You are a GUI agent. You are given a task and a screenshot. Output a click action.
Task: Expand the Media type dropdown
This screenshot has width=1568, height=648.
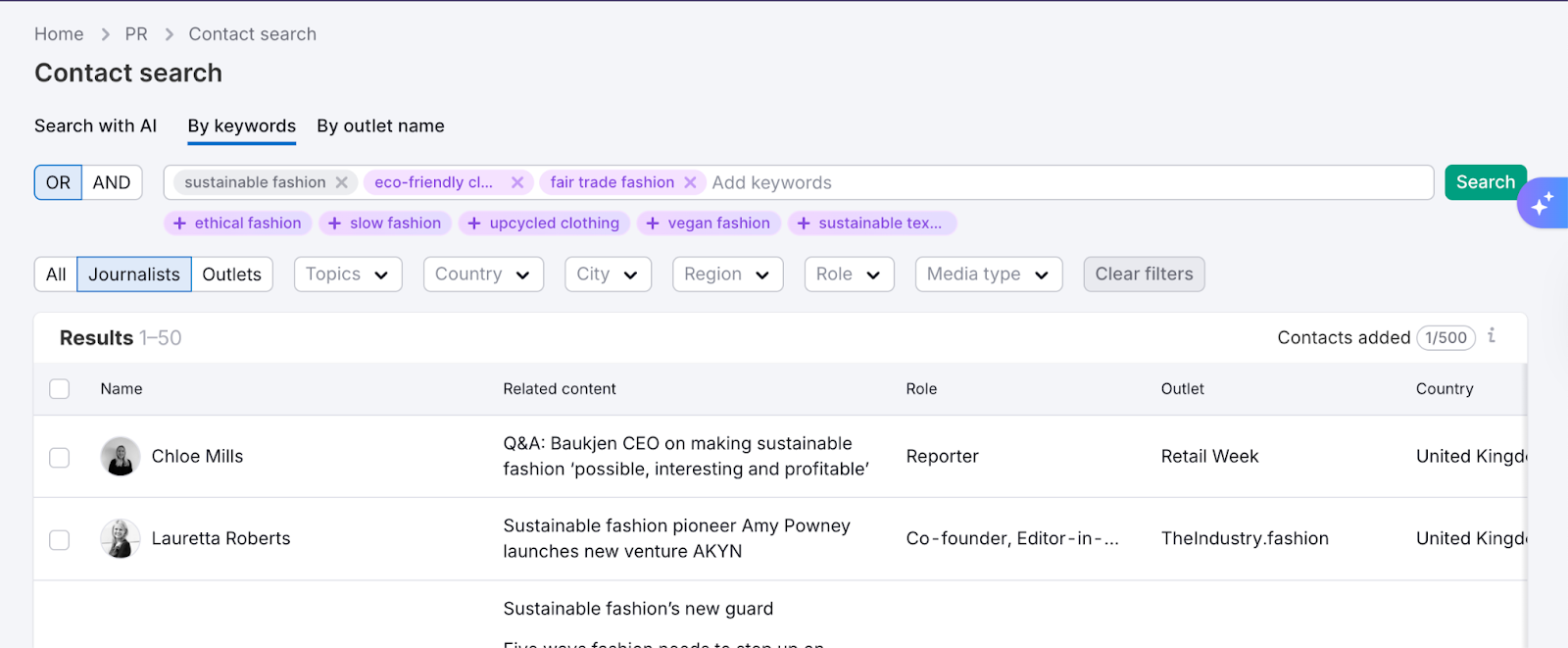pyautogui.click(x=988, y=274)
